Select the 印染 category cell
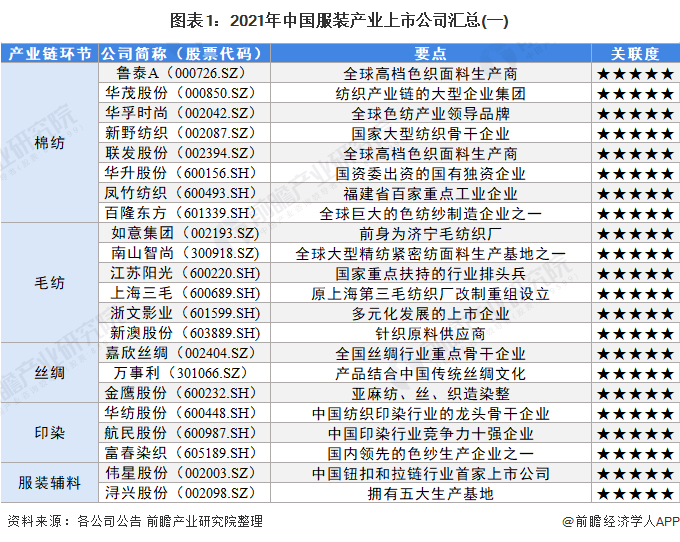Image resolution: width=680 pixels, height=542 pixels. point(49,433)
